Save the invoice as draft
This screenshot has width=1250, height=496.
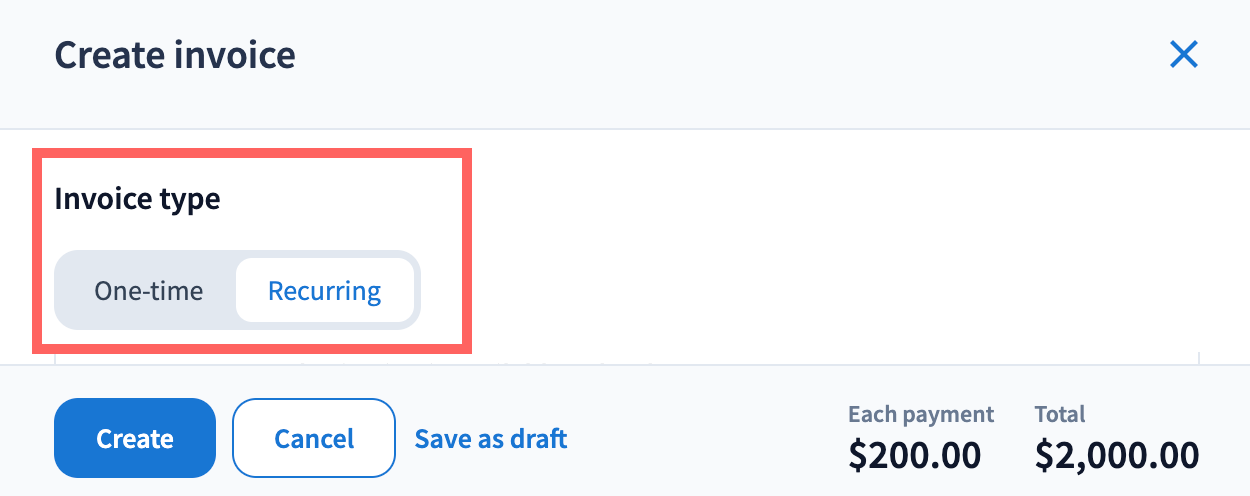point(491,438)
